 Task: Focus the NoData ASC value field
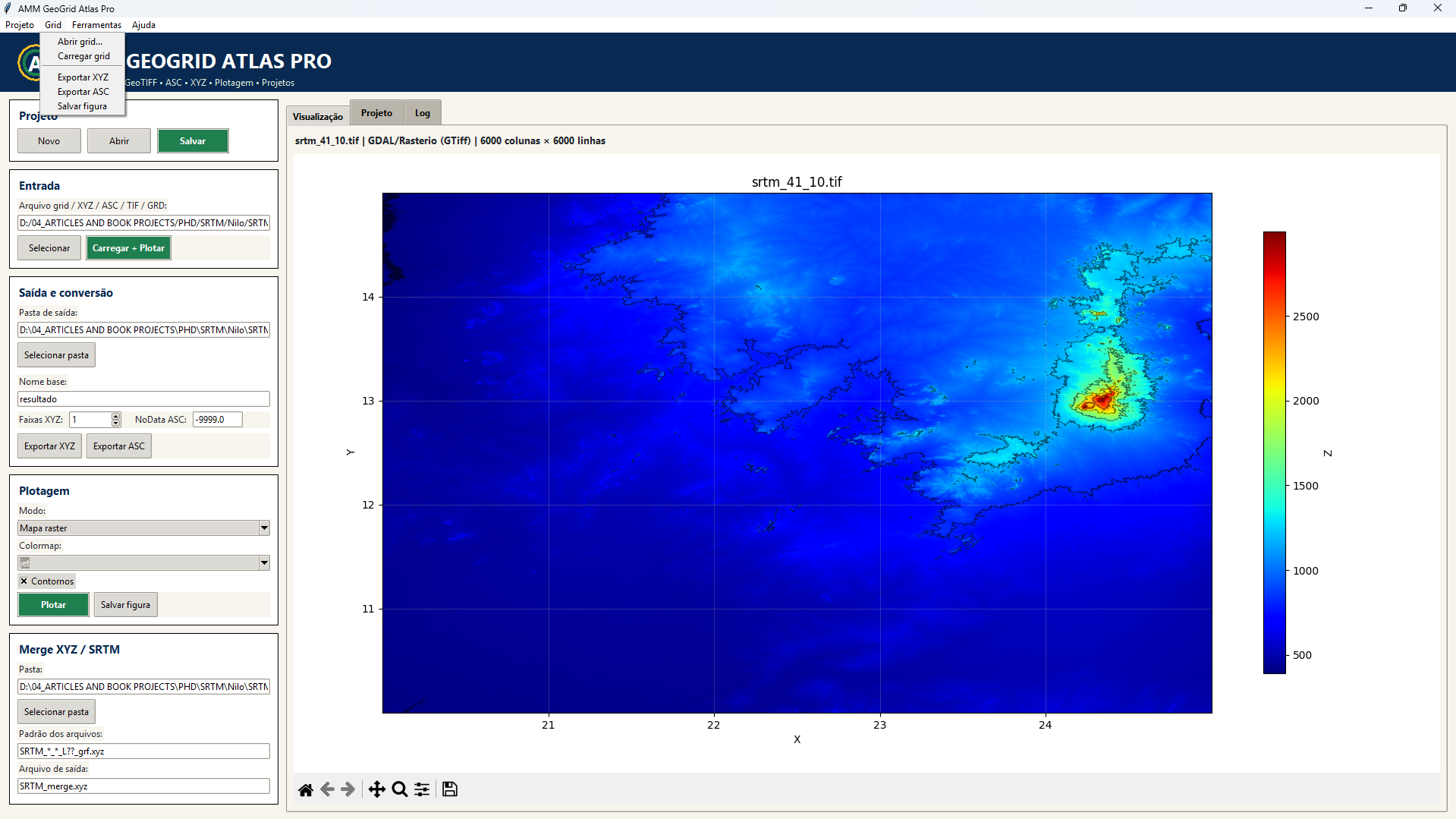point(217,420)
